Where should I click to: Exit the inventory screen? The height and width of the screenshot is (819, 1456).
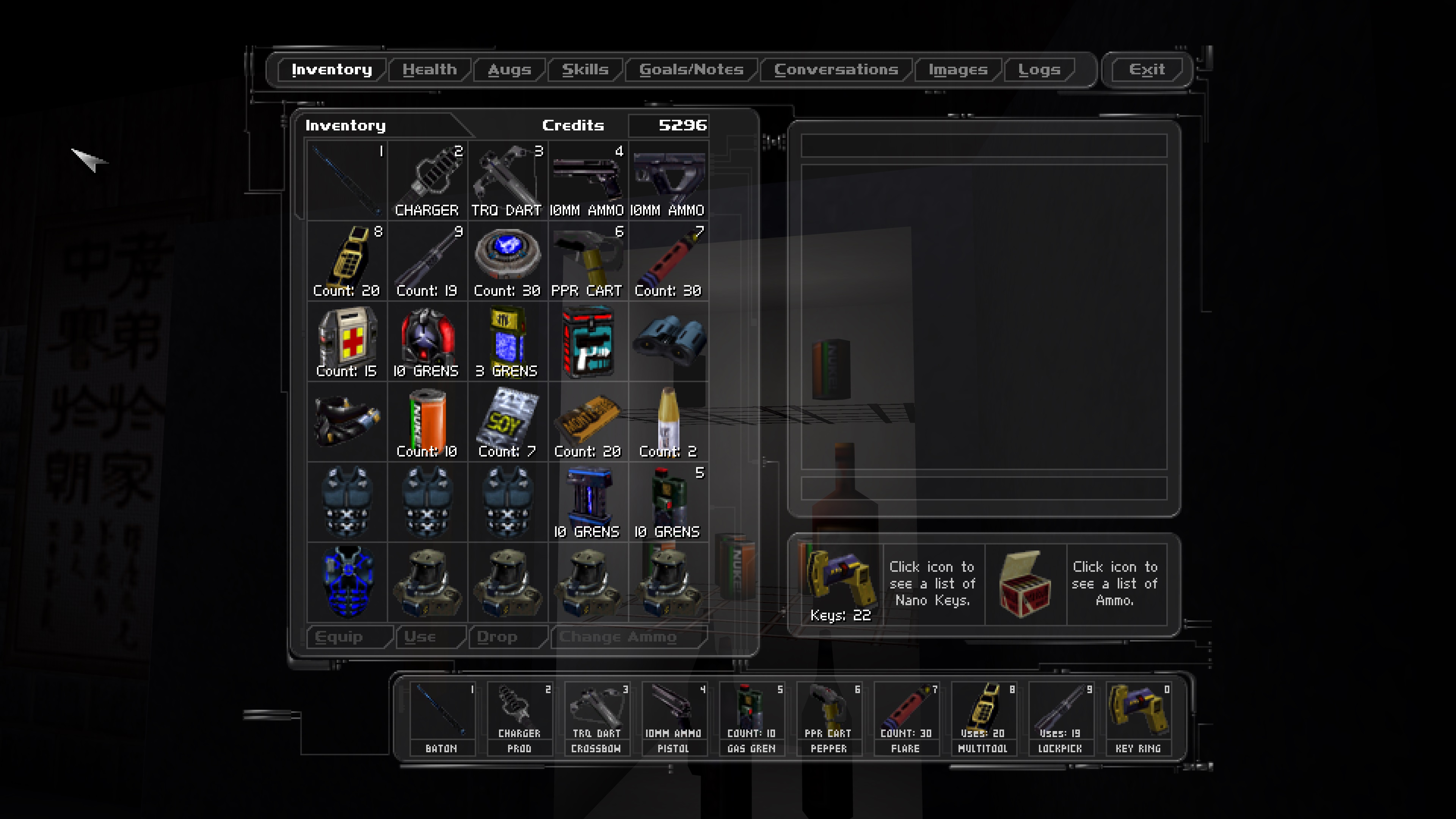(1147, 69)
